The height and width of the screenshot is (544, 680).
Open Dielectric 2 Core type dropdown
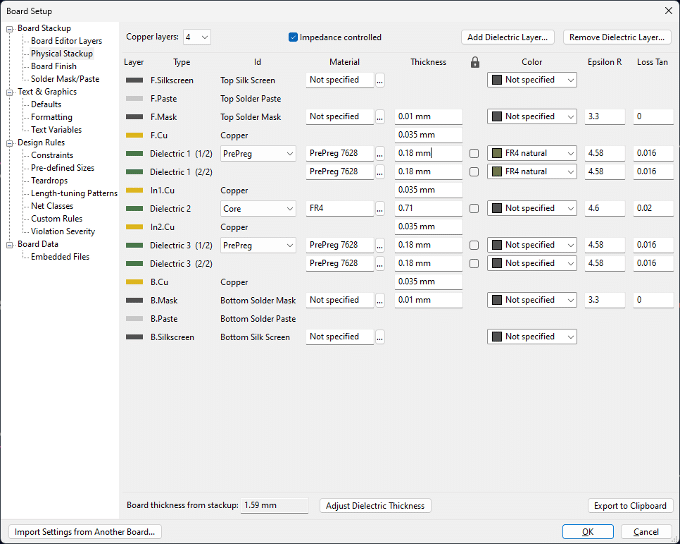click(x=258, y=209)
